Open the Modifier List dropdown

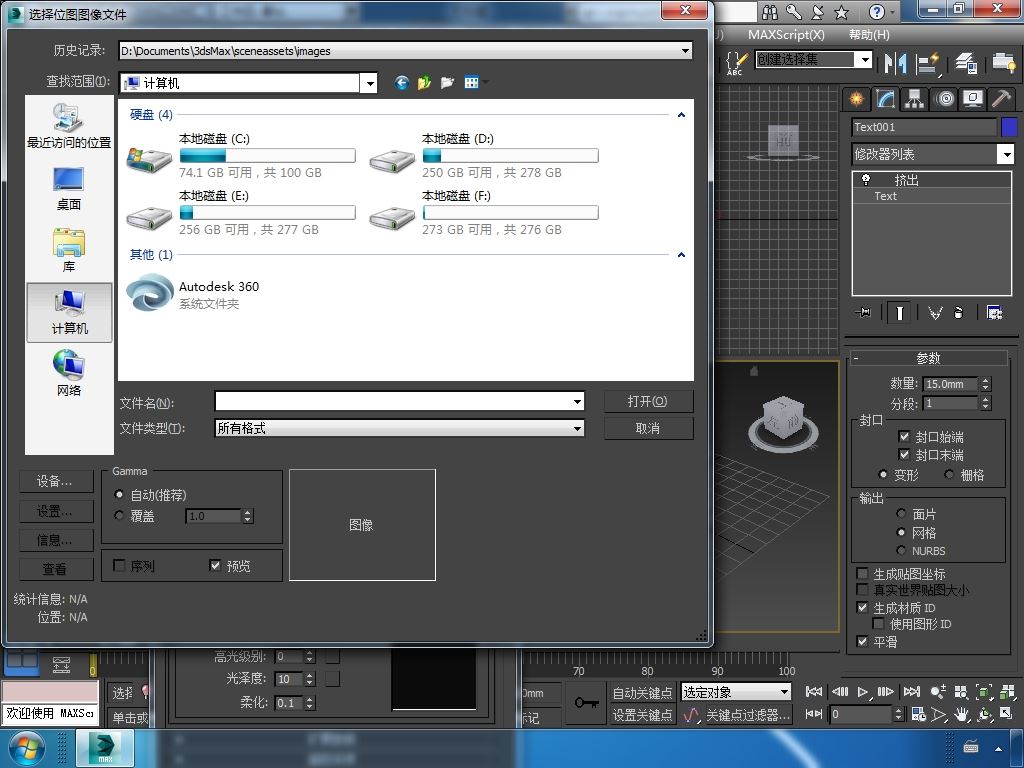[1006, 154]
